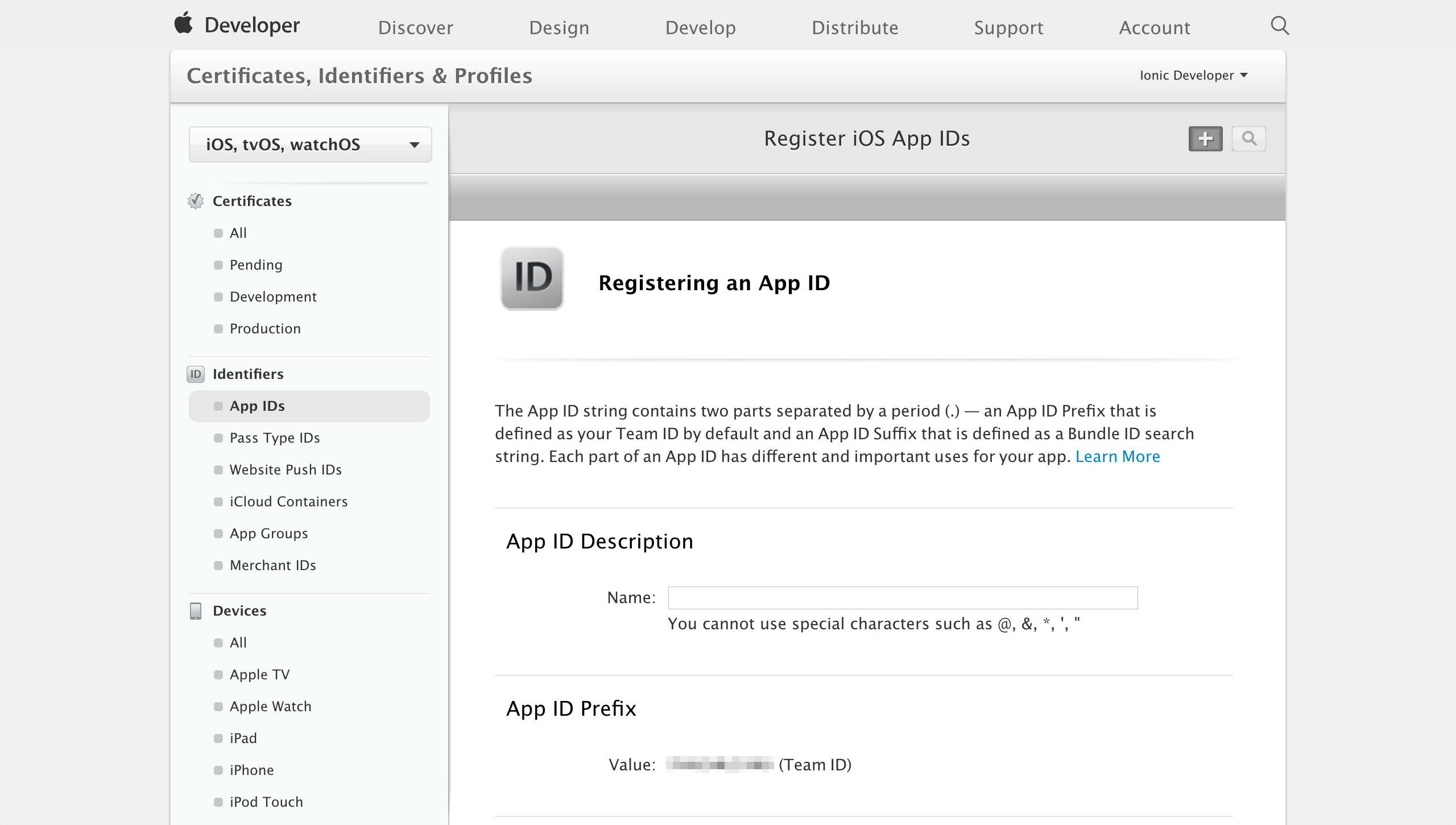Click the App ID Description heading

[x=600, y=541]
